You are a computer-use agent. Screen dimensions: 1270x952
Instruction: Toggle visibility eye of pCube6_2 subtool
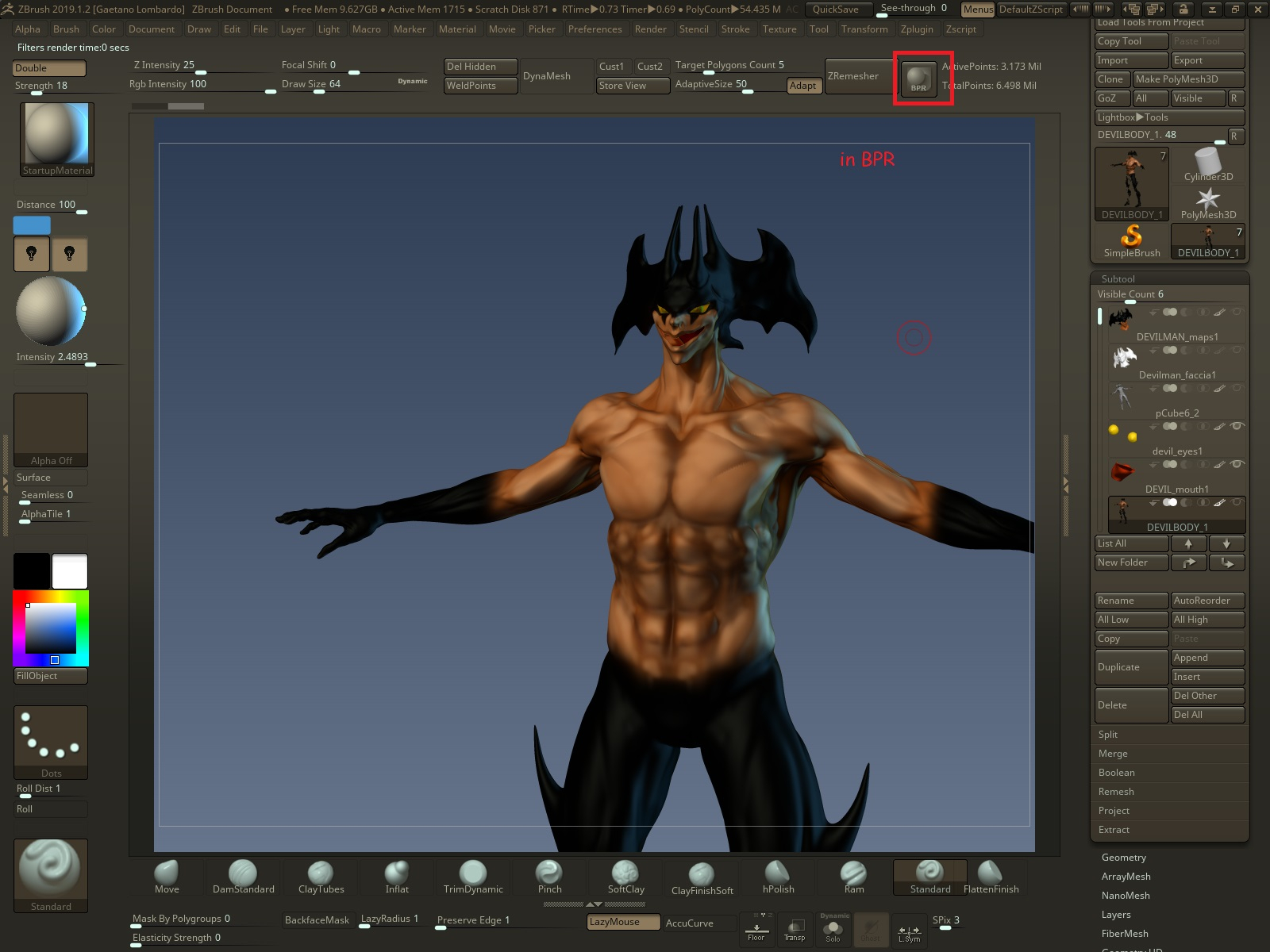pyautogui.click(x=1237, y=388)
